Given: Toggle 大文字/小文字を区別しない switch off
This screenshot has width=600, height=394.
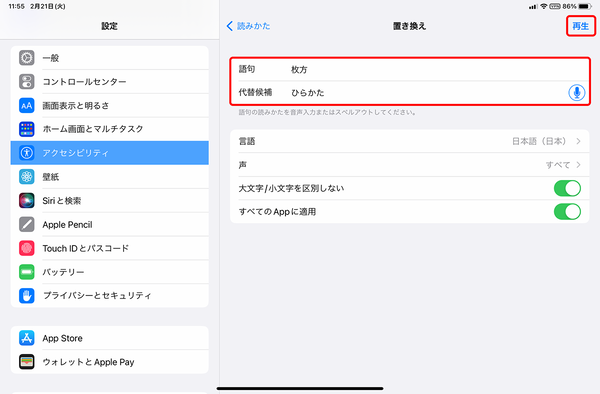Looking at the screenshot, I should 567,188.
